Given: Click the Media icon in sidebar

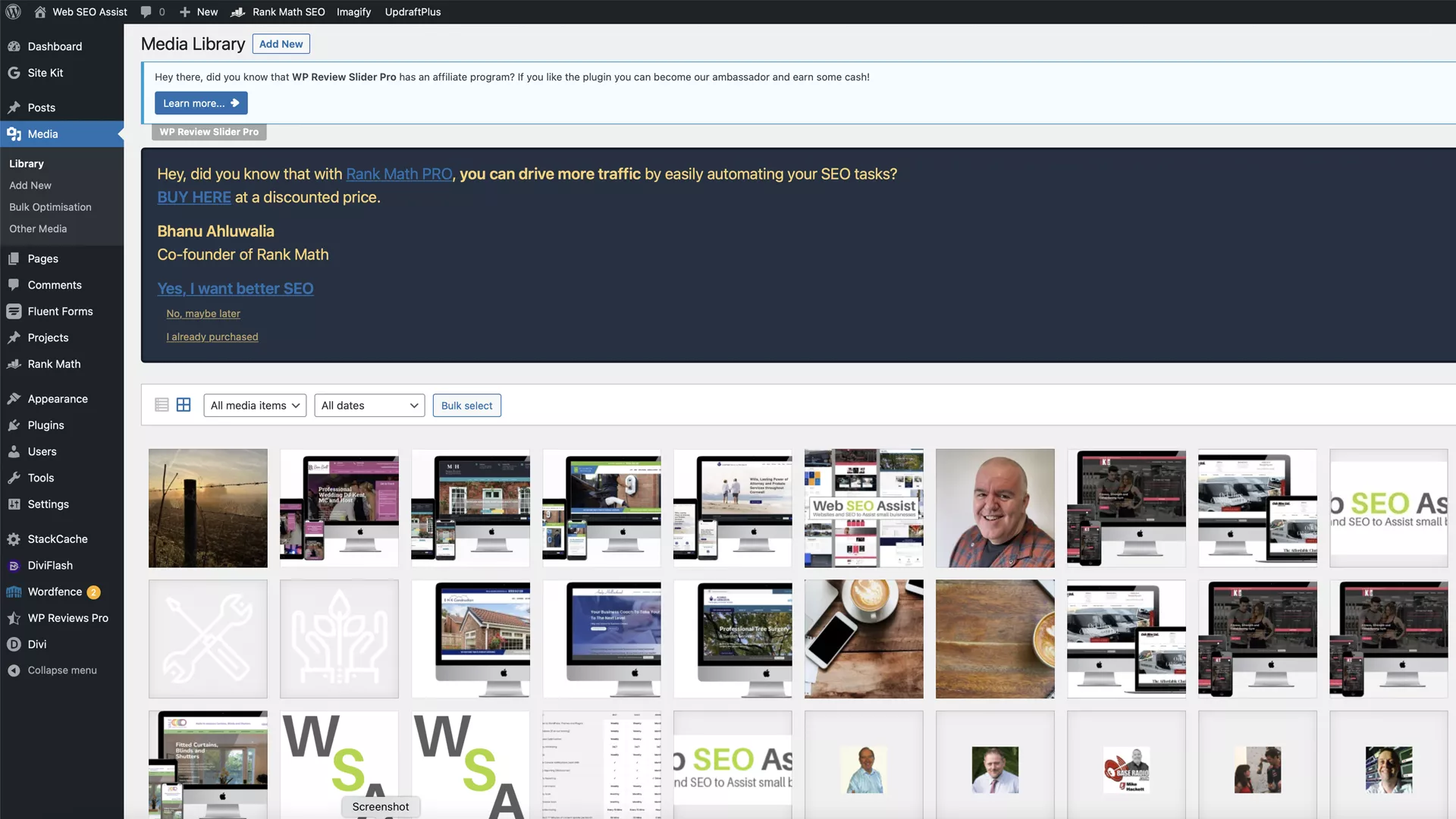Looking at the screenshot, I should point(14,133).
